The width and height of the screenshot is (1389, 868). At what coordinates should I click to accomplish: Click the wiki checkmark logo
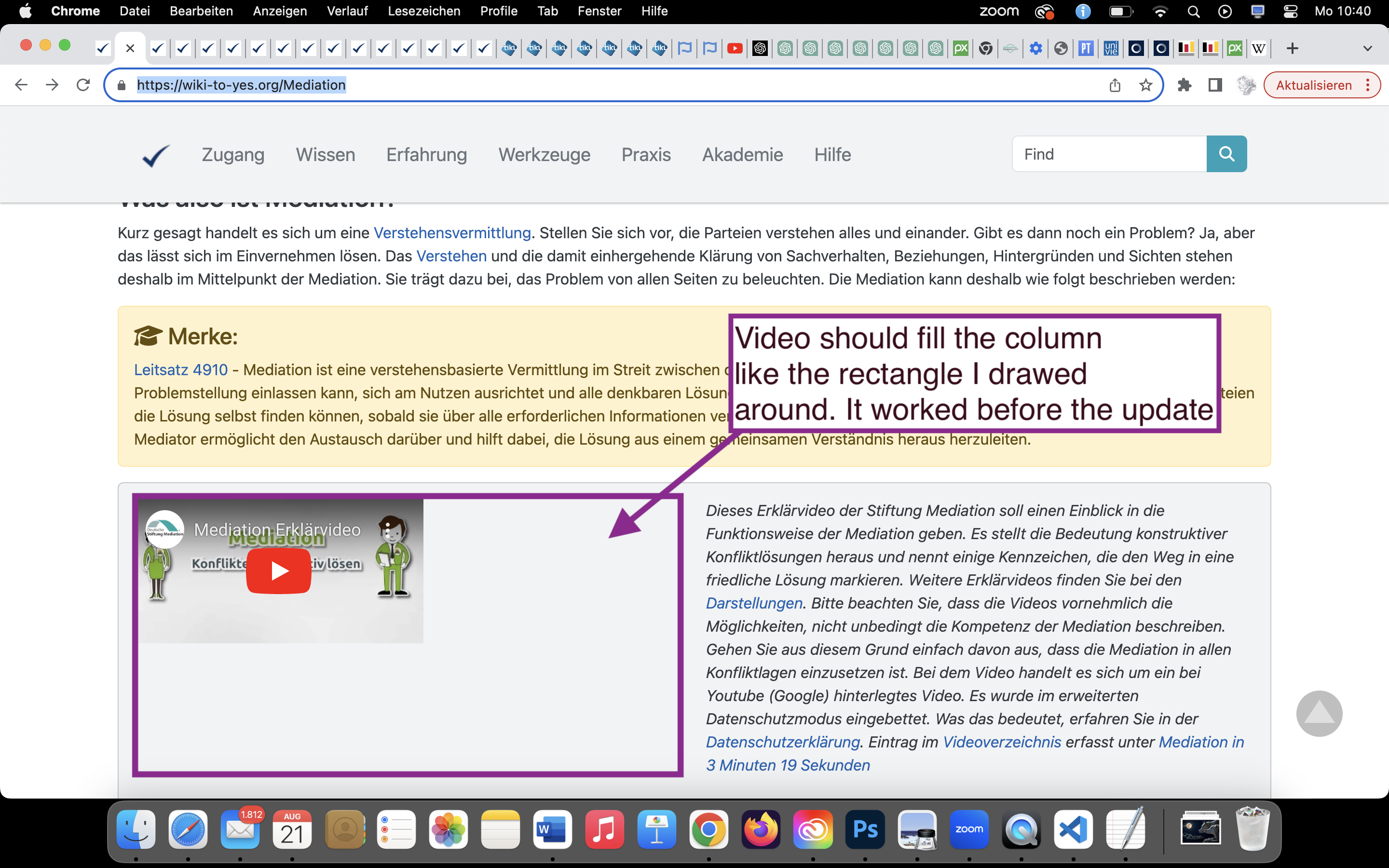click(156, 155)
